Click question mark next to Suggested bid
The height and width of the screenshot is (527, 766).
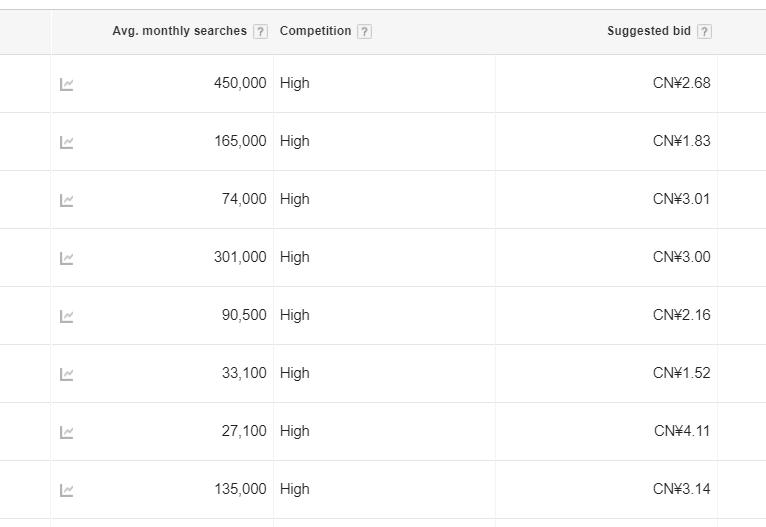click(x=704, y=32)
